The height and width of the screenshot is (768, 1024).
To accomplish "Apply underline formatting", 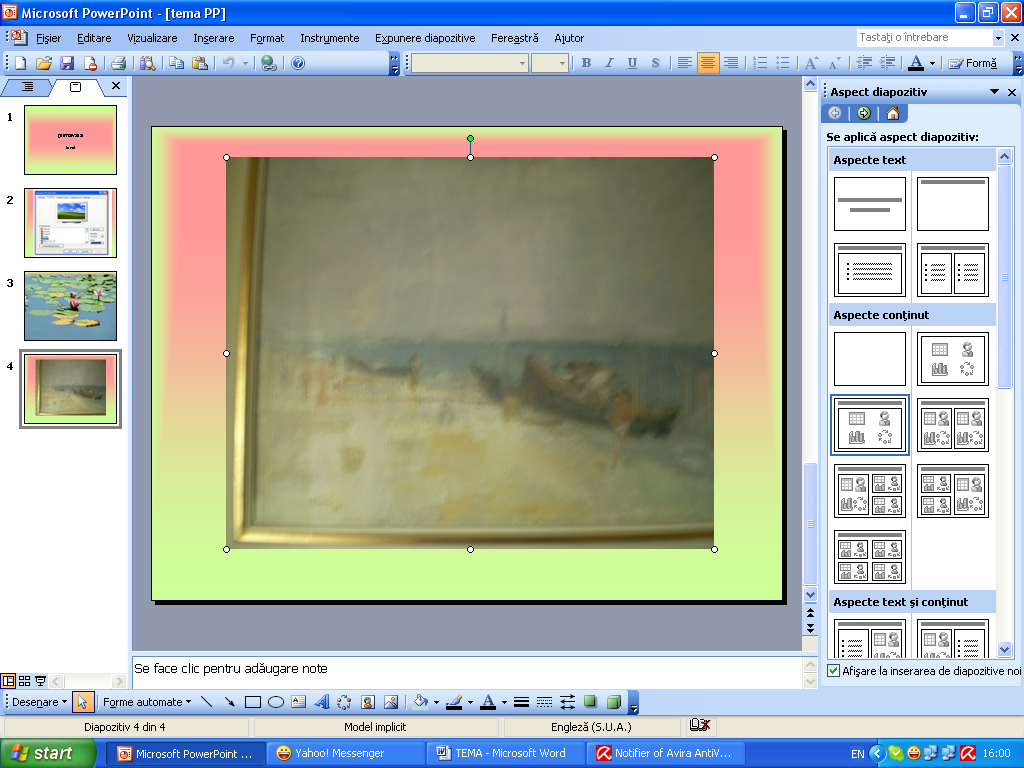I will pos(632,63).
